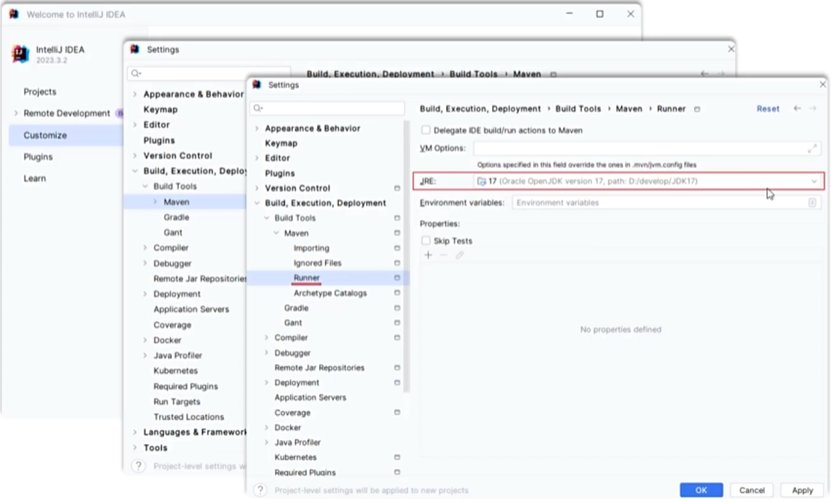831x502 pixels.
Task: Click project-level marker beside Version Control row
Action: coord(397,188)
